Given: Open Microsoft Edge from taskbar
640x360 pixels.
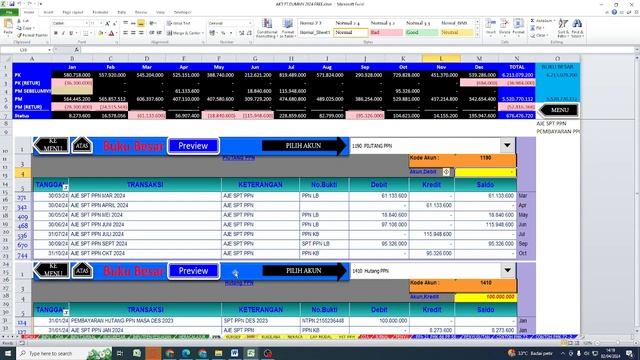Looking at the screenshot, I should pos(186,353).
